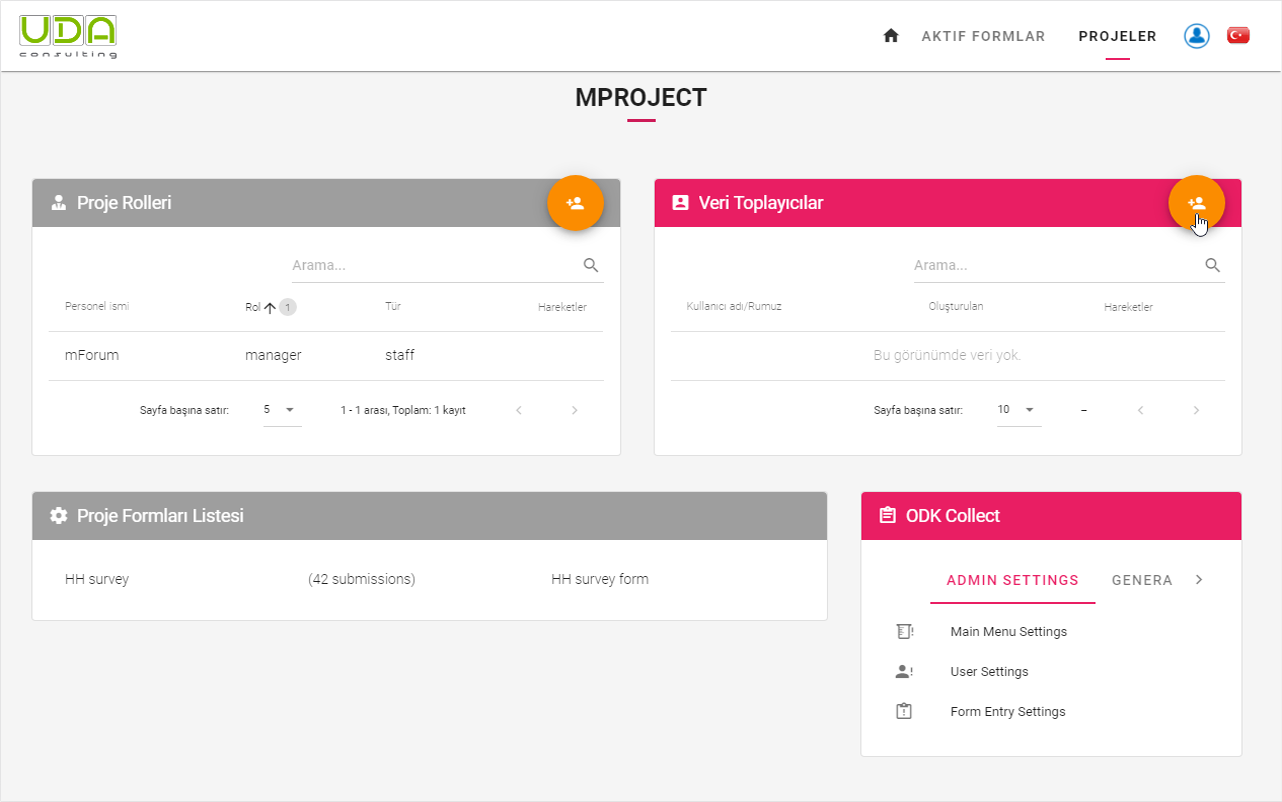Click the Form Entry Settings icon
1282x802 pixels.
tap(904, 712)
